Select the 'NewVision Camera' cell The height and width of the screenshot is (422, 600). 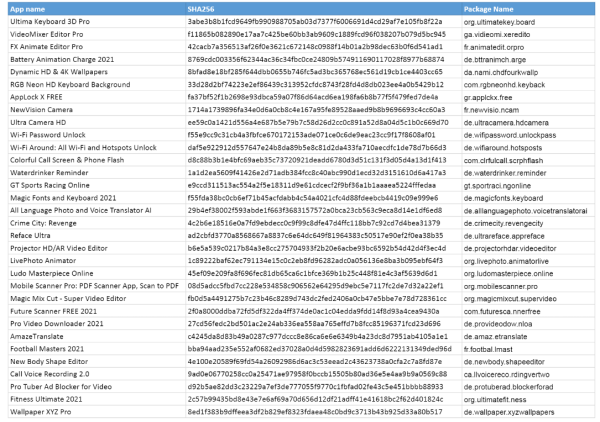point(96,110)
